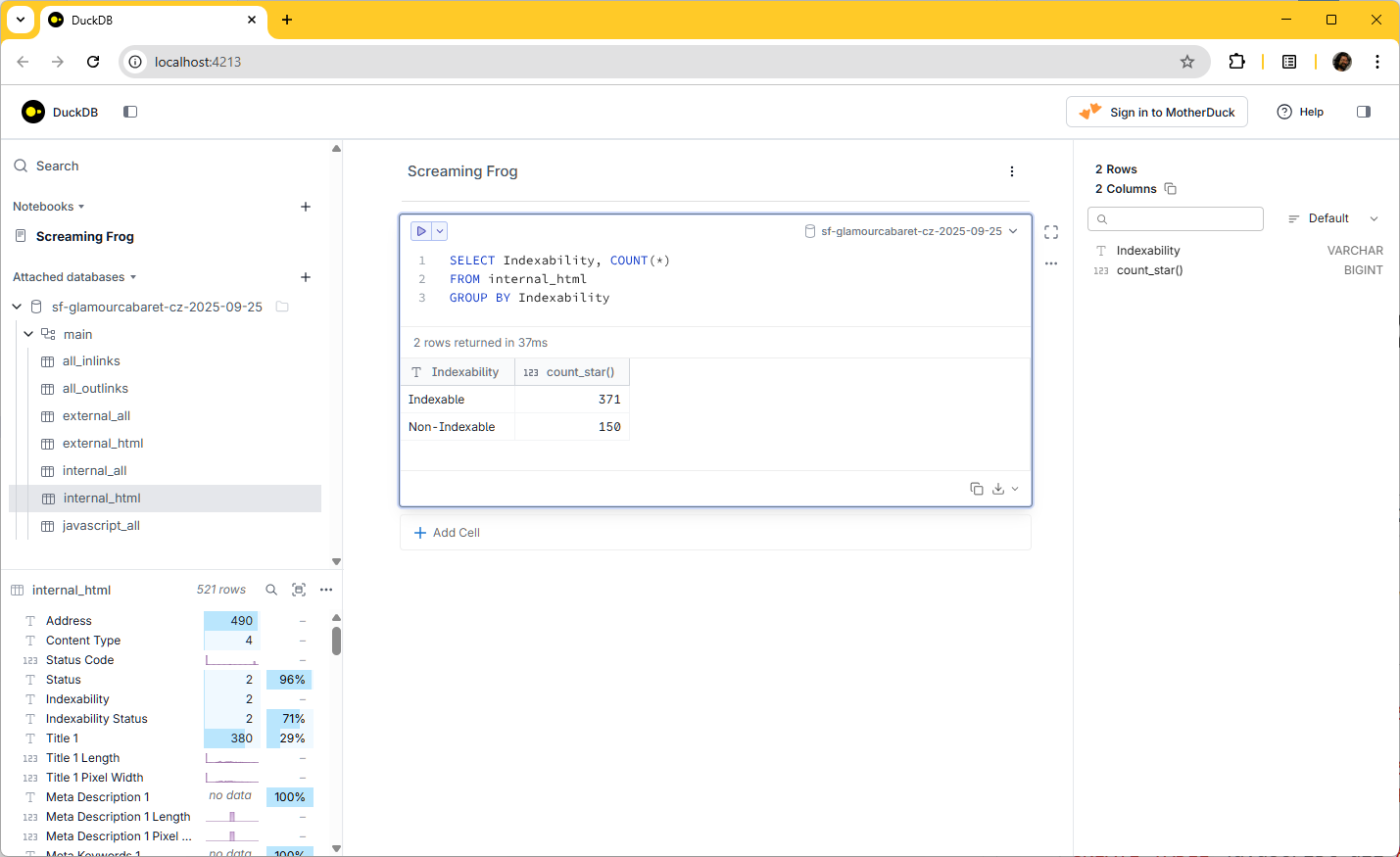Toggle the right inspector panel icon
Viewport: 1400px width, 857px height.
pos(1363,112)
